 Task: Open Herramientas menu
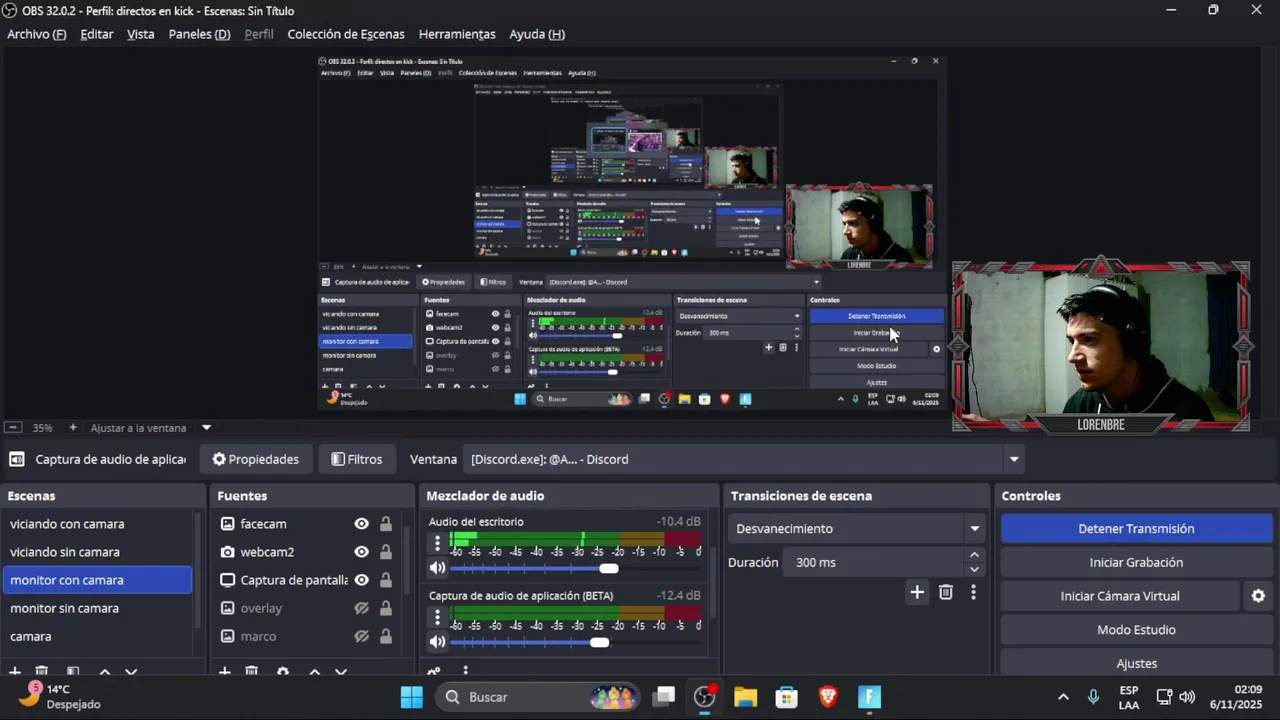(457, 34)
